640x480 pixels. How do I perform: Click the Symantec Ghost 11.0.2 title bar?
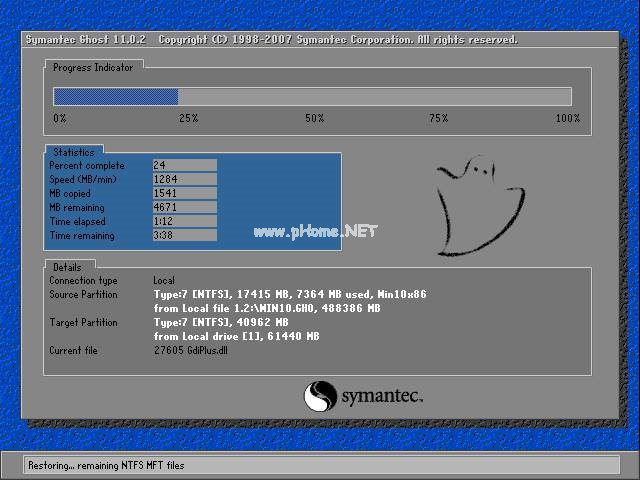click(270, 40)
